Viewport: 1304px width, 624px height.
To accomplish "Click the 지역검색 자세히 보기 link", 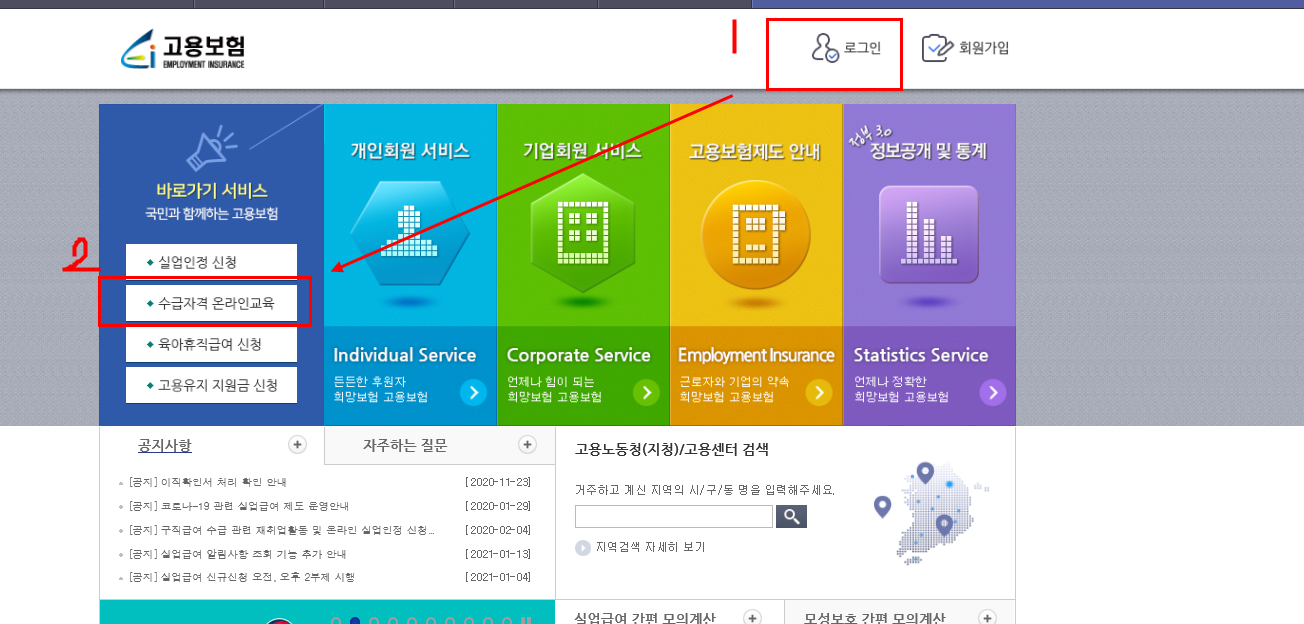I will tap(650, 547).
